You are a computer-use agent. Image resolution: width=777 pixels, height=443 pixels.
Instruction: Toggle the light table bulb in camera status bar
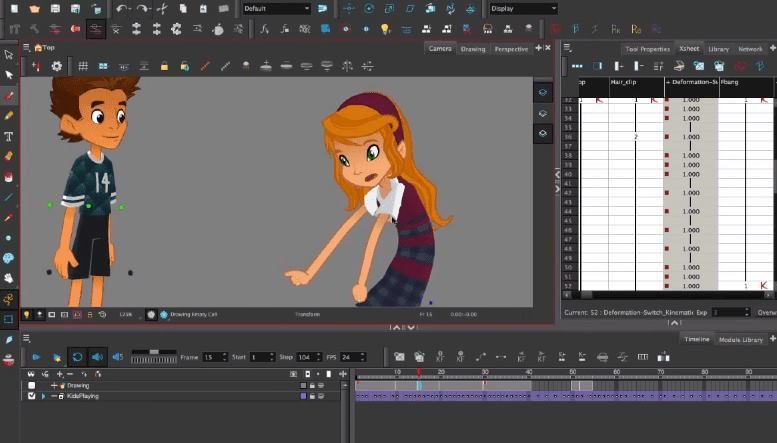(x=27, y=314)
